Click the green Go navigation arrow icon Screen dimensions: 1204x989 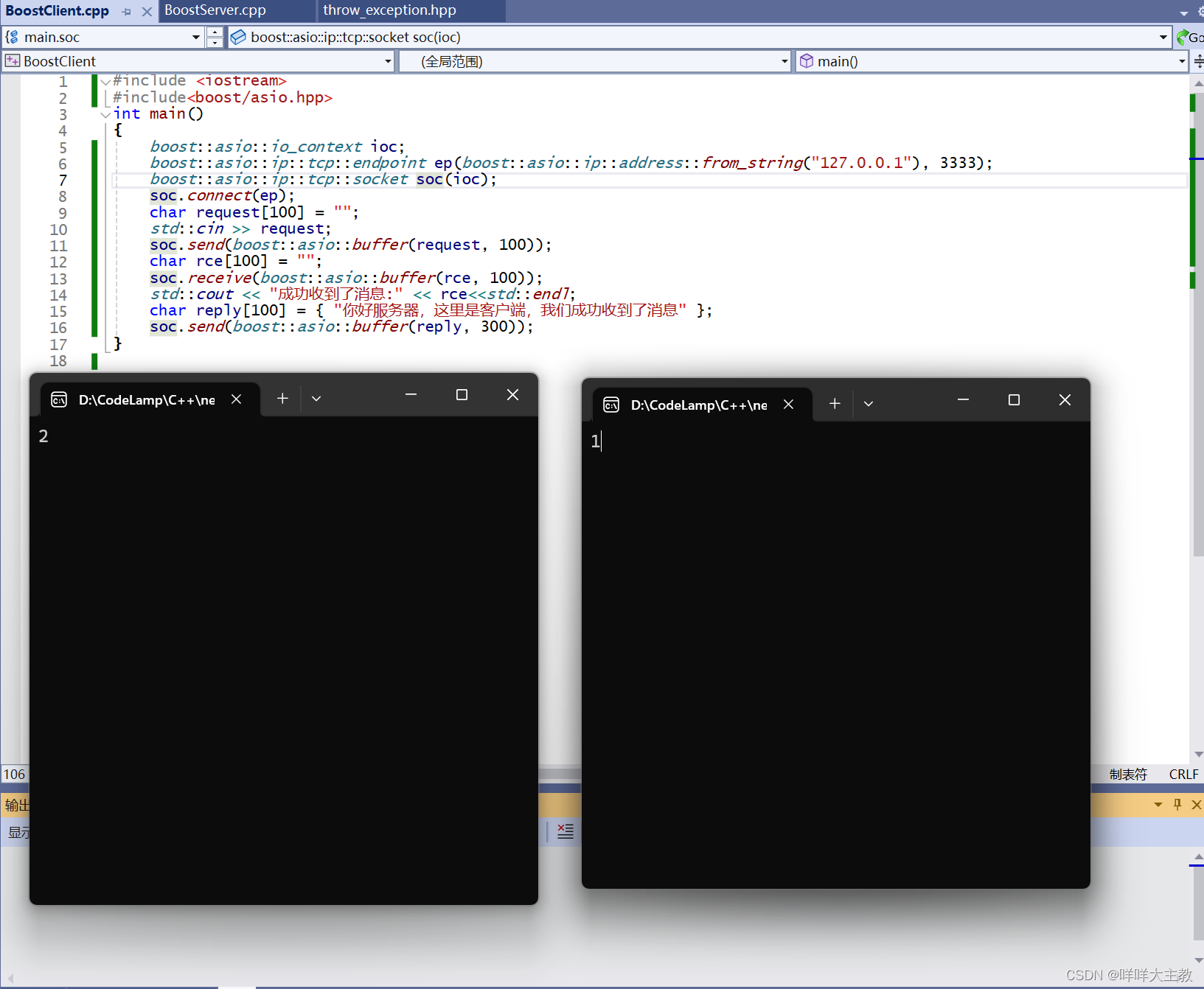pos(1183,37)
